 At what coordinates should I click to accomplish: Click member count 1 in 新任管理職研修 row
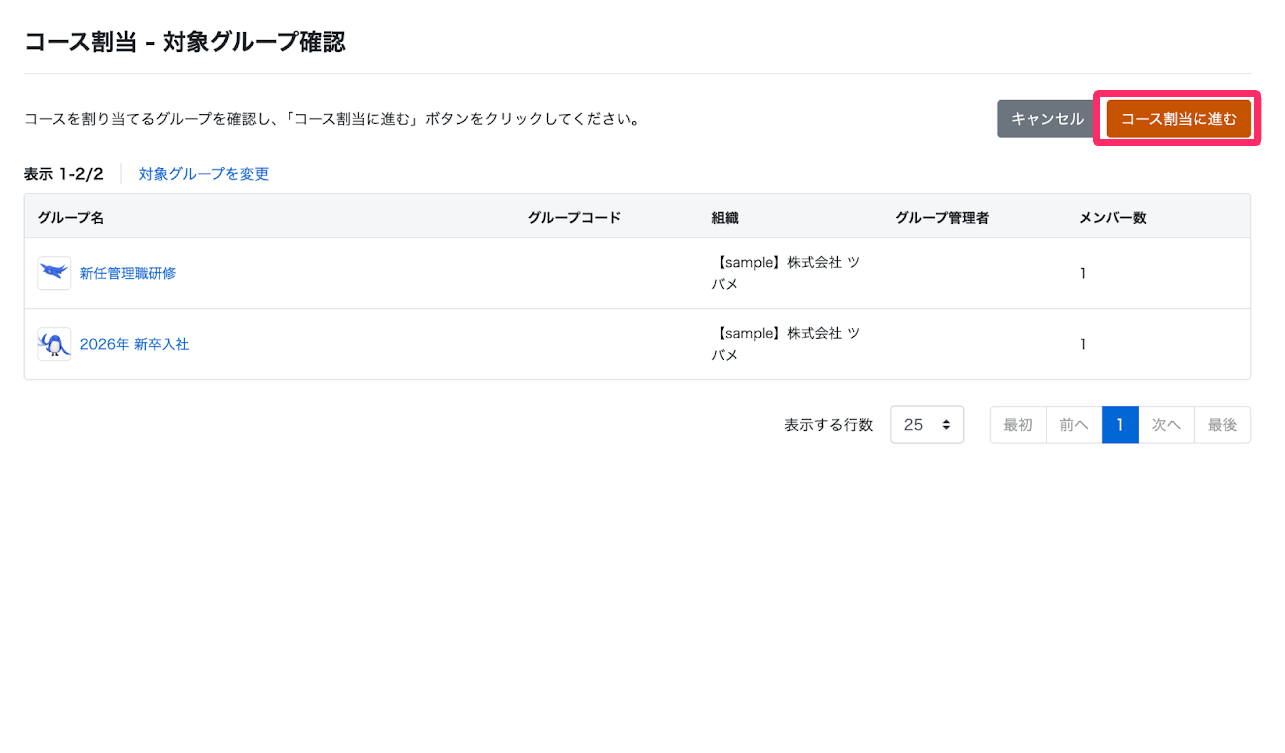(1083, 273)
